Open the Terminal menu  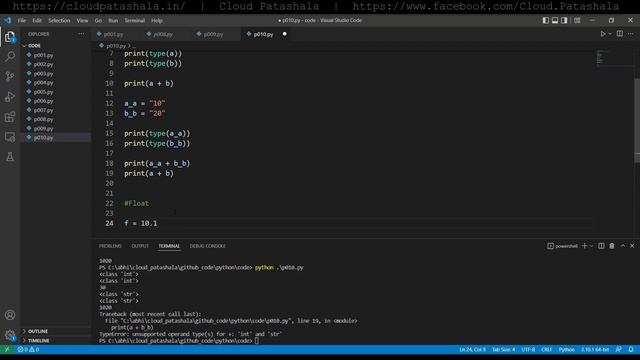tap(135, 20)
